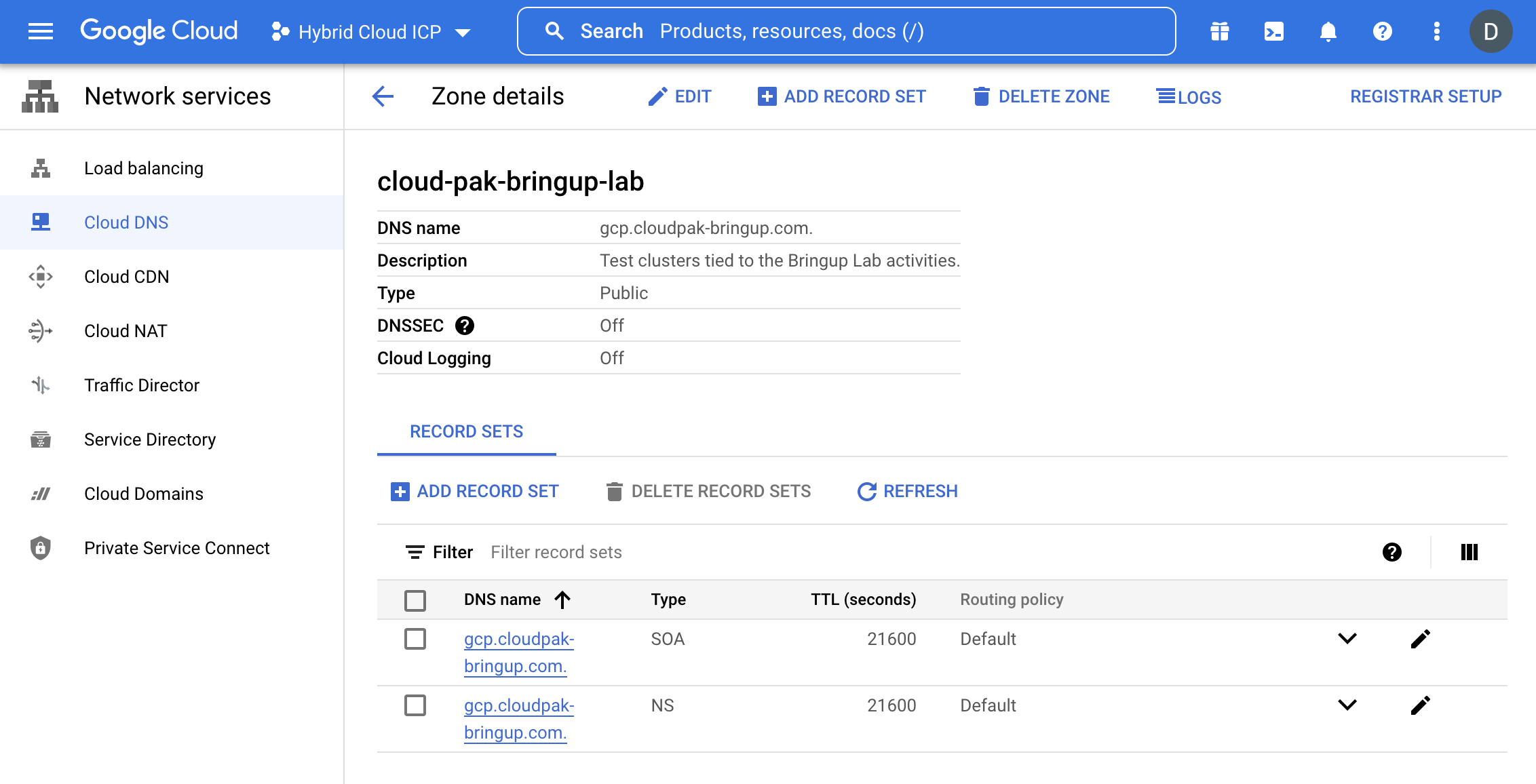Click the DNSSEC help question mark icon

pyautogui.click(x=465, y=326)
